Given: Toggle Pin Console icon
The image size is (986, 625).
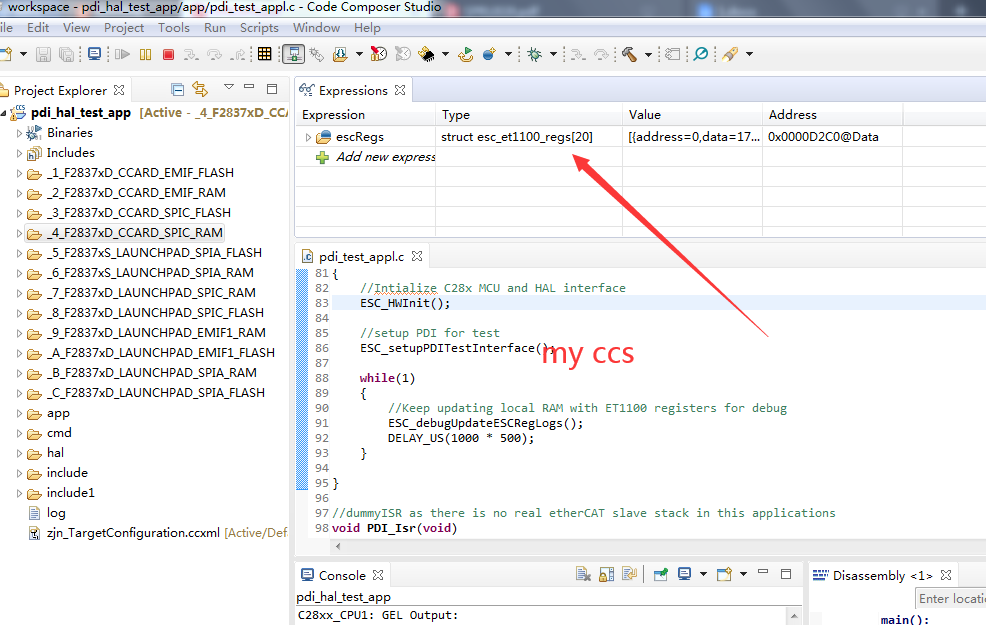Looking at the screenshot, I should point(660,574).
